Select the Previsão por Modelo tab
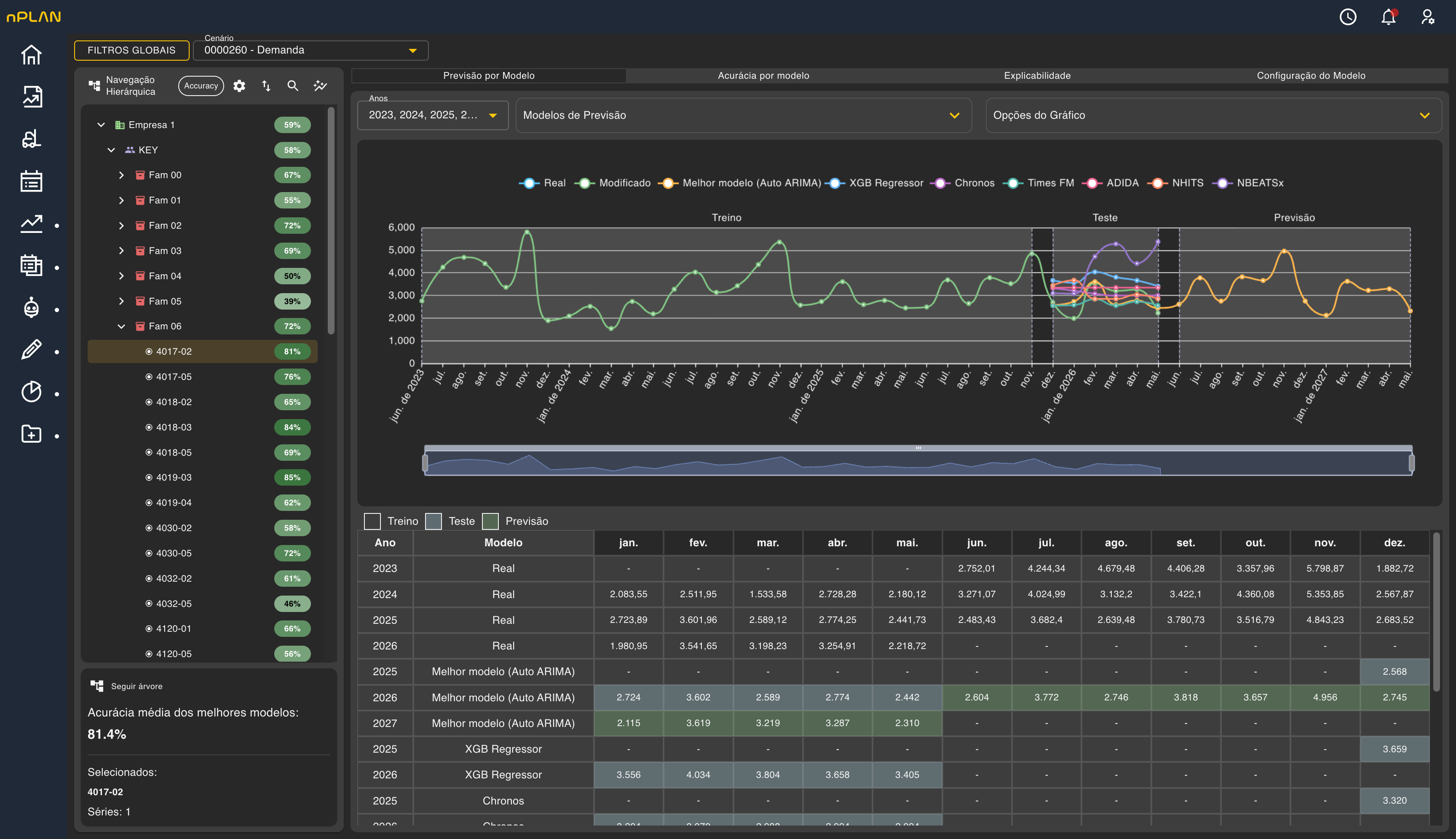 click(x=489, y=75)
